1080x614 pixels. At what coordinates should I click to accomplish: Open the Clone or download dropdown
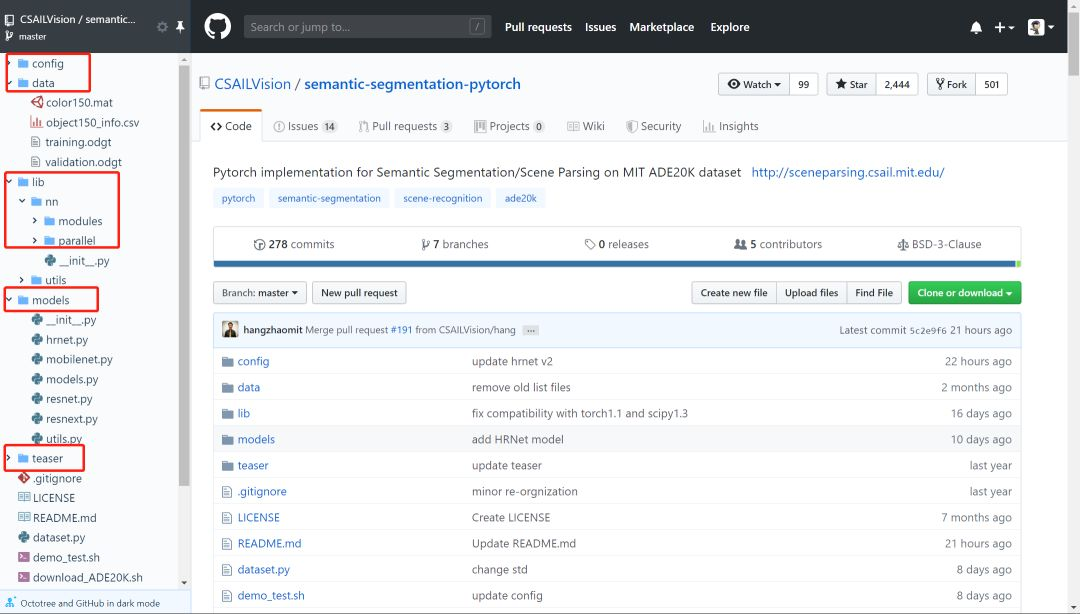click(964, 293)
